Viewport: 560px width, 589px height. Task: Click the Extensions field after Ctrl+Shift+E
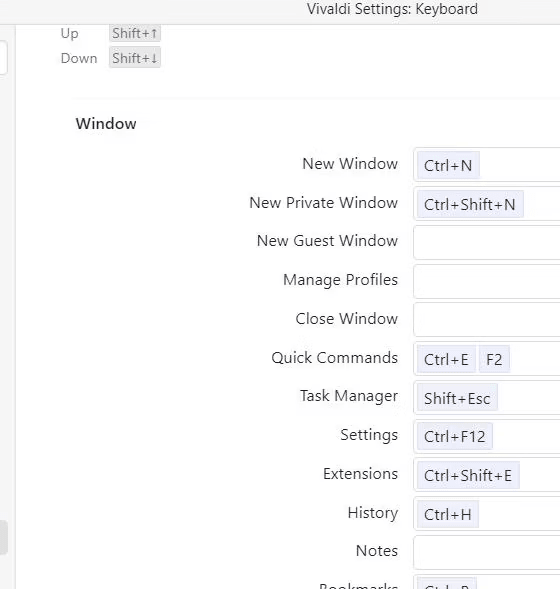pyautogui.click(x=540, y=475)
